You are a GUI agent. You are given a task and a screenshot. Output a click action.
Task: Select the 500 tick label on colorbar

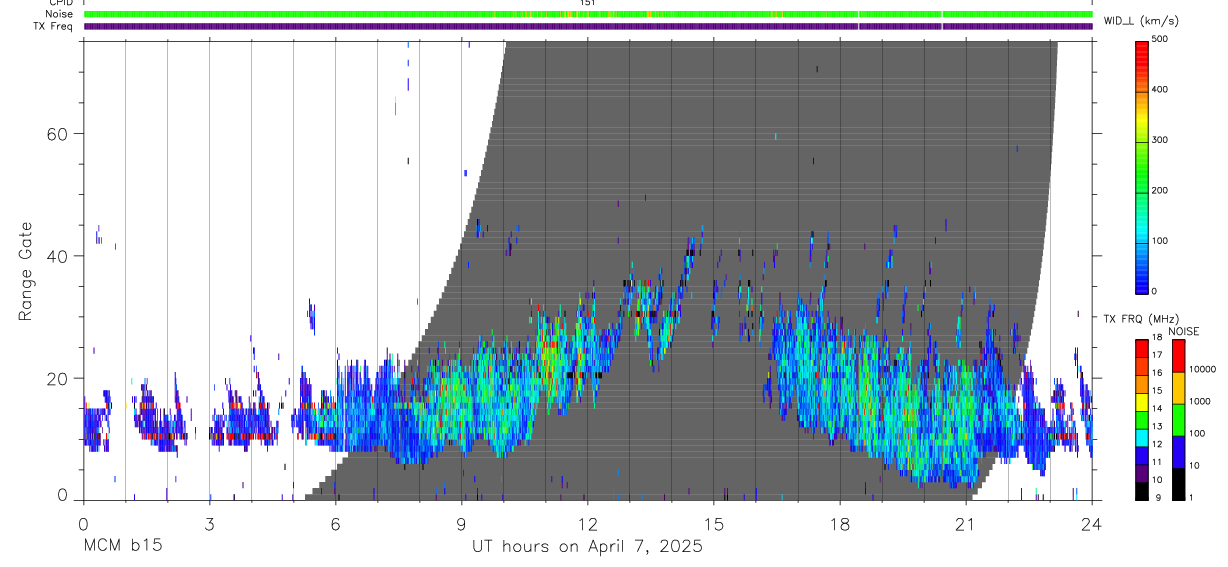coord(1160,40)
